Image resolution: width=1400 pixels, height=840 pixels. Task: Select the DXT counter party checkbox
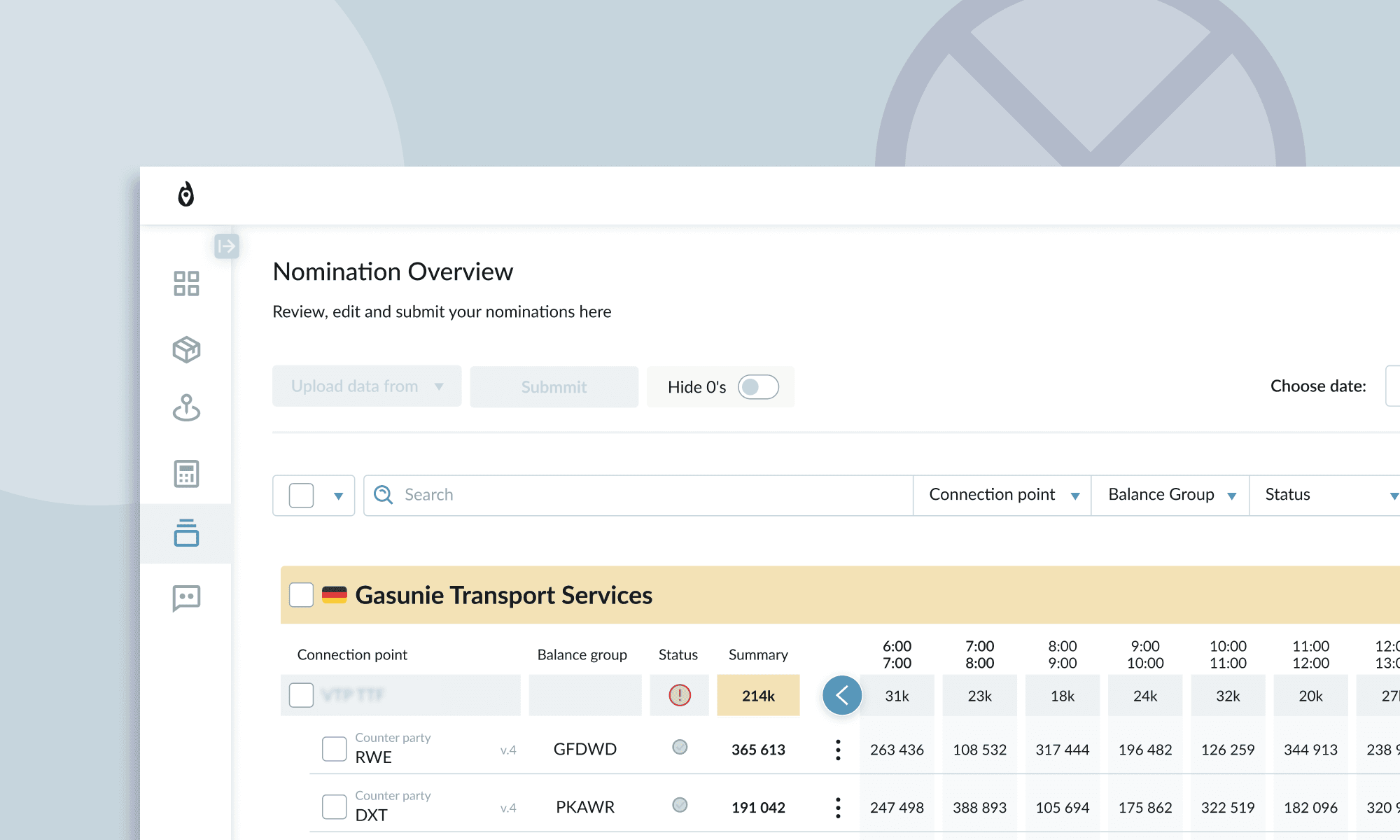tap(334, 806)
